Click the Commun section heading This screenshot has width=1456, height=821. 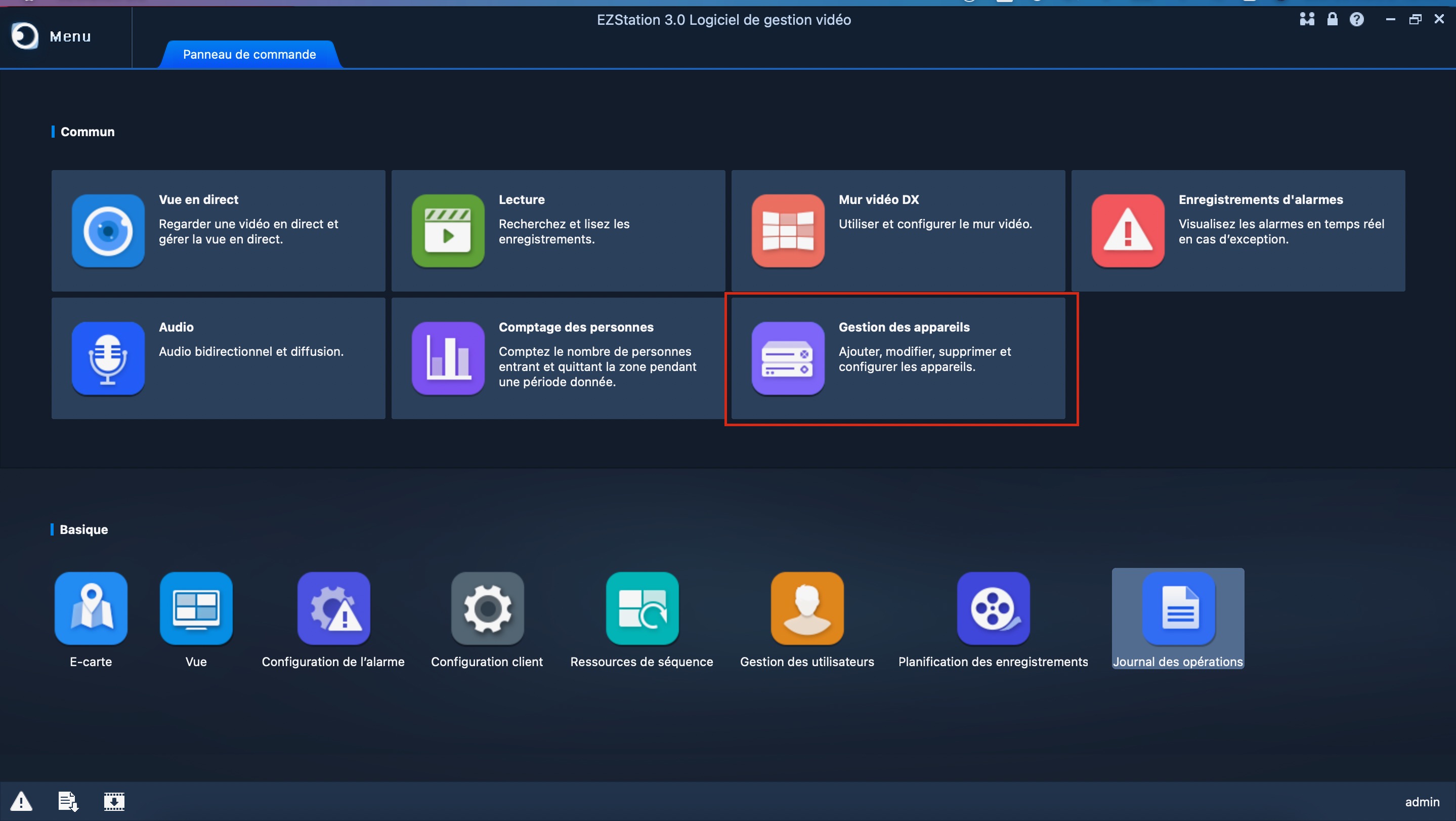tap(88, 132)
